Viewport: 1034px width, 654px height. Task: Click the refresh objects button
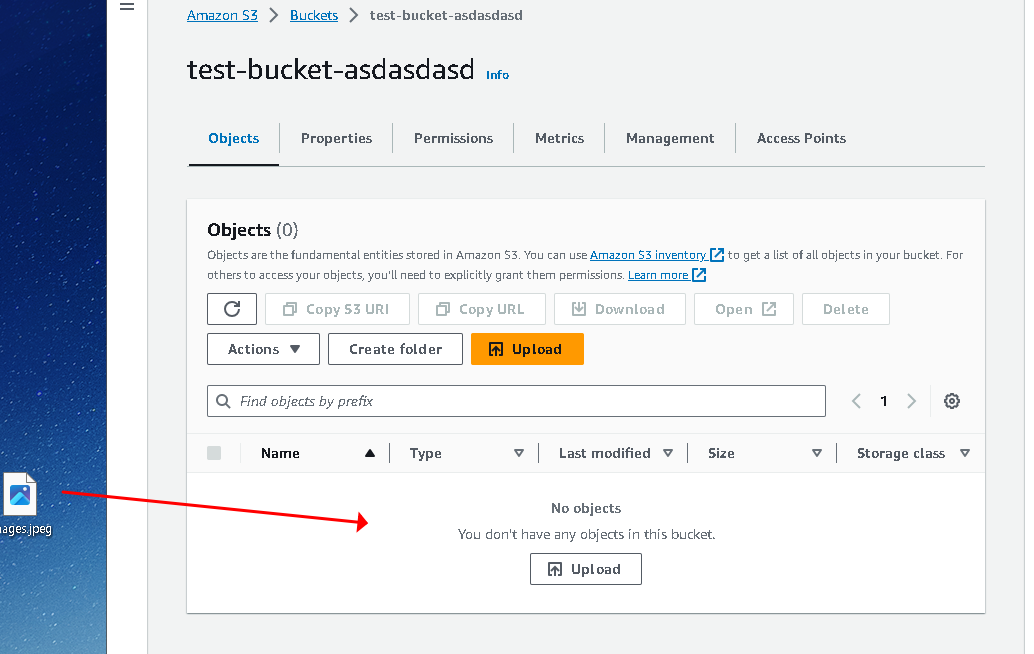(232, 309)
